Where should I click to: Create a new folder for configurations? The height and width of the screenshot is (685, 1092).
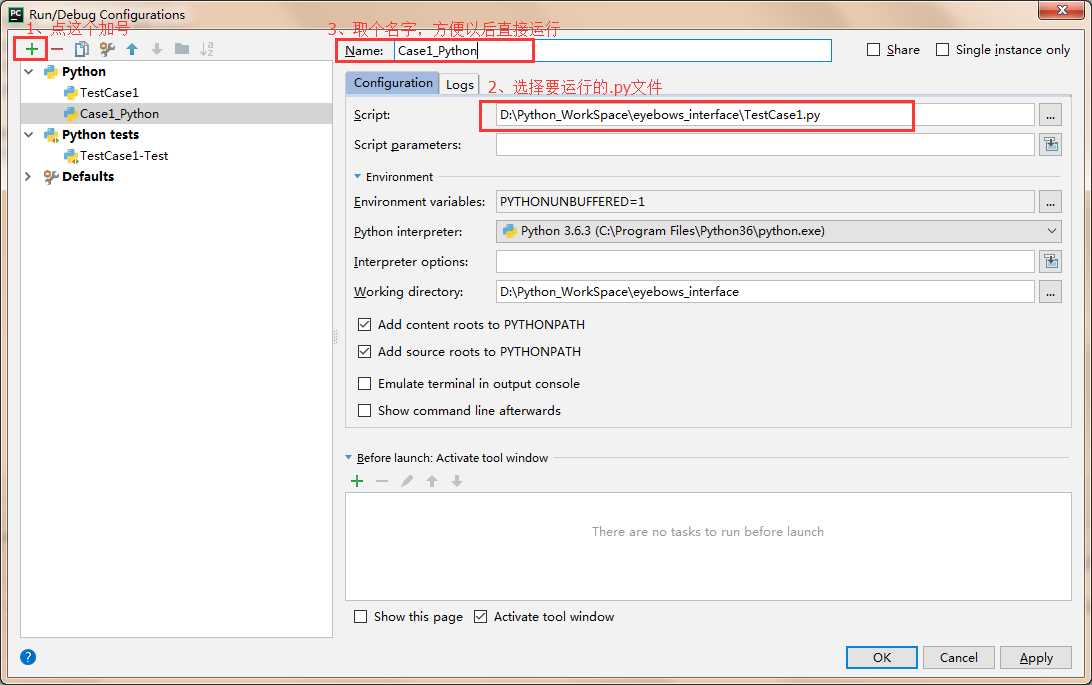pyautogui.click(x=182, y=49)
